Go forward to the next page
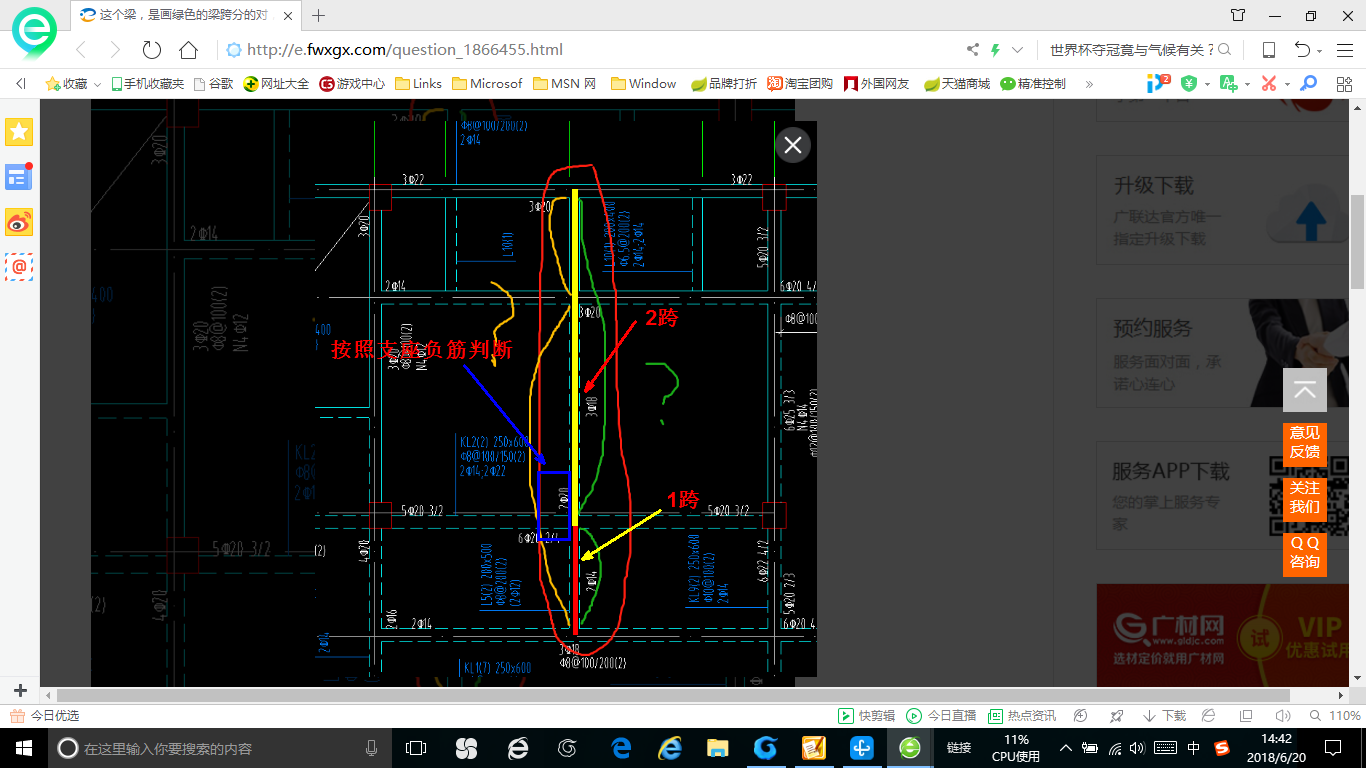The image size is (1366, 768). click(114, 50)
